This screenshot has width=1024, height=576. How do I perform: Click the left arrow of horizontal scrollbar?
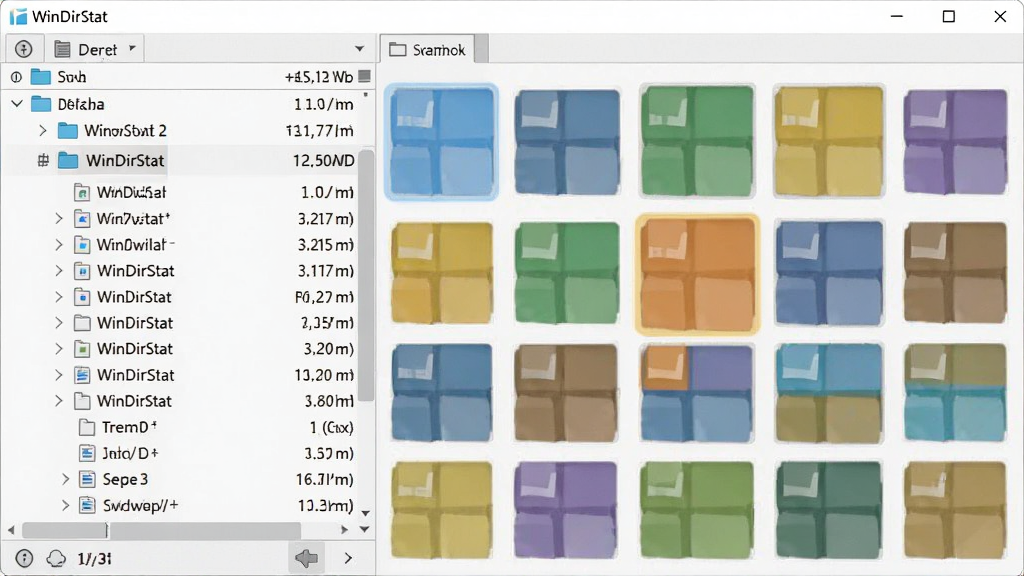(x=11, y=530)
